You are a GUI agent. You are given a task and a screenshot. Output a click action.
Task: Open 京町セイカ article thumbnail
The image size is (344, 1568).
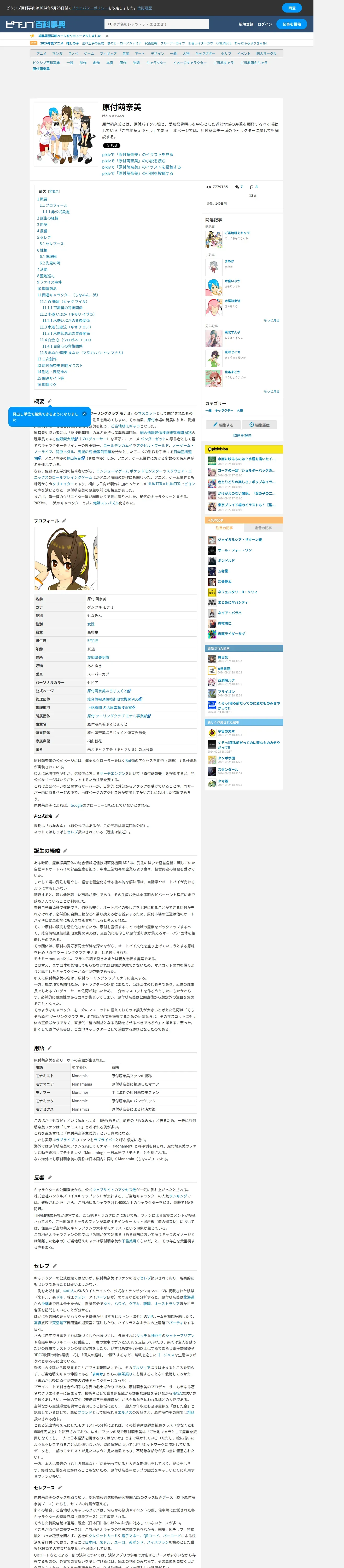(214, 359)
